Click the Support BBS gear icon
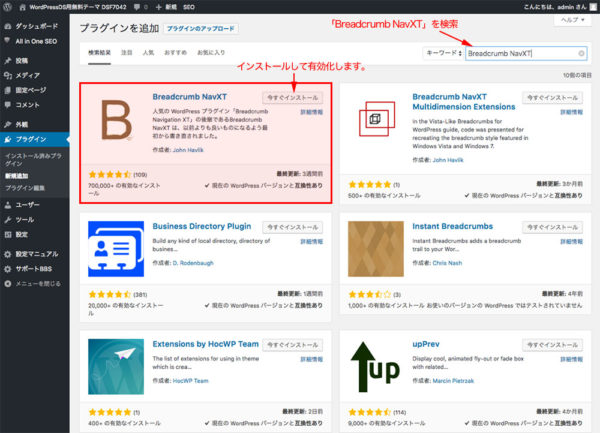The image size is (600, 433). [8, 269]
